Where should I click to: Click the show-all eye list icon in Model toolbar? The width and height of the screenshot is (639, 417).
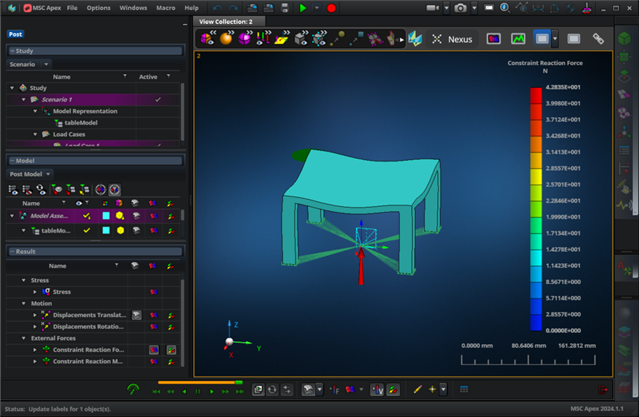(13, 190)
